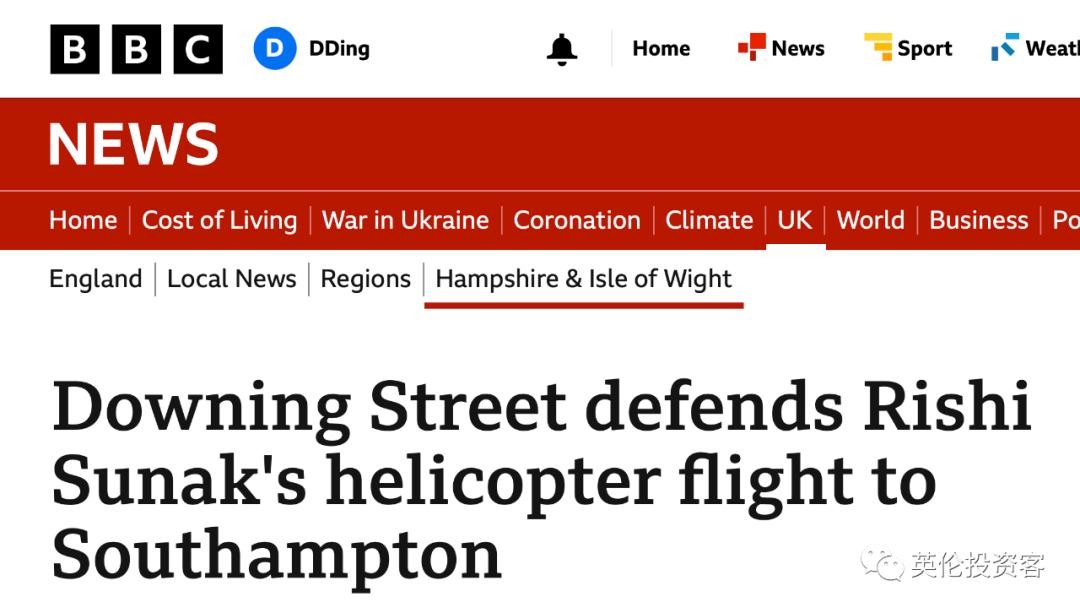The height and width of the screenshot is (613, 1080).
Task: Open the World news section
Action: click(x=870, y=220)
